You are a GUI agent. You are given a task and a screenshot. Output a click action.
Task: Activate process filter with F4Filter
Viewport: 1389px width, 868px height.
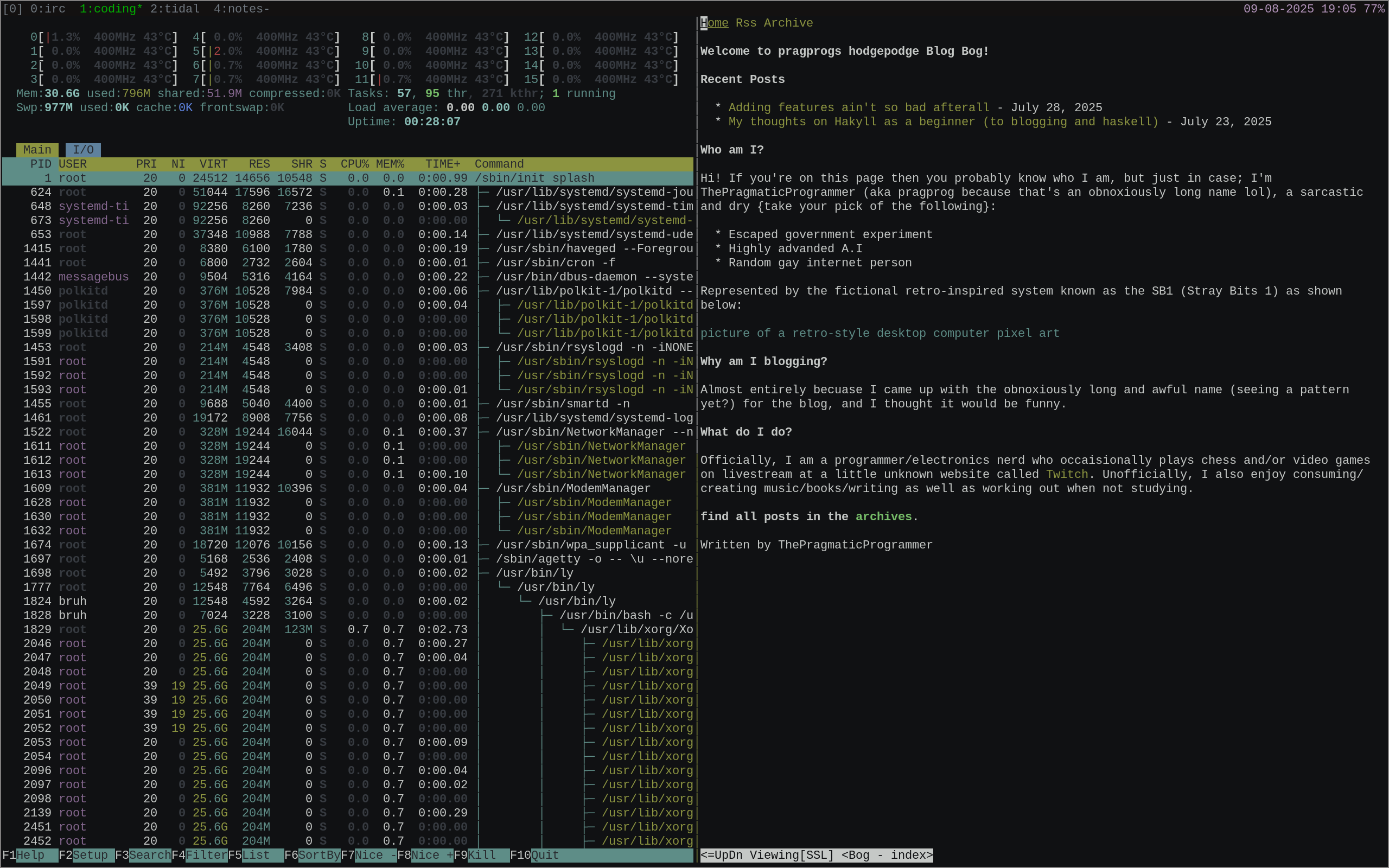click(x=201, y=855)
